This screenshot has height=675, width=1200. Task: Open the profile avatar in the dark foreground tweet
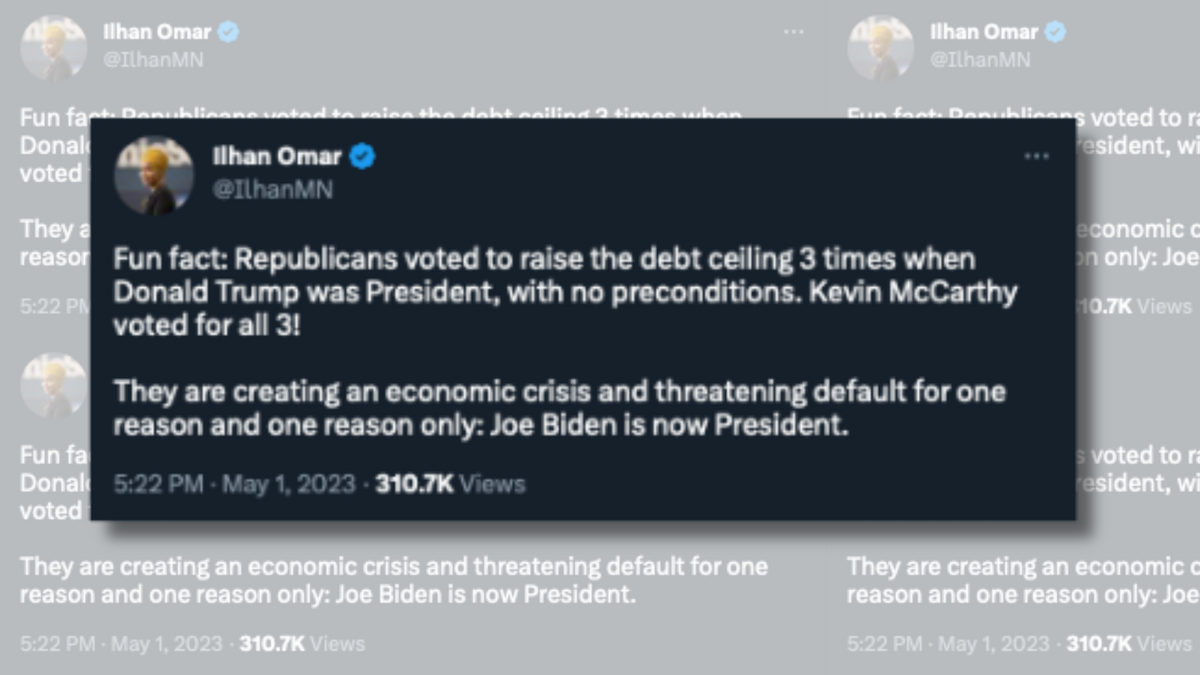tap(153, 176)
